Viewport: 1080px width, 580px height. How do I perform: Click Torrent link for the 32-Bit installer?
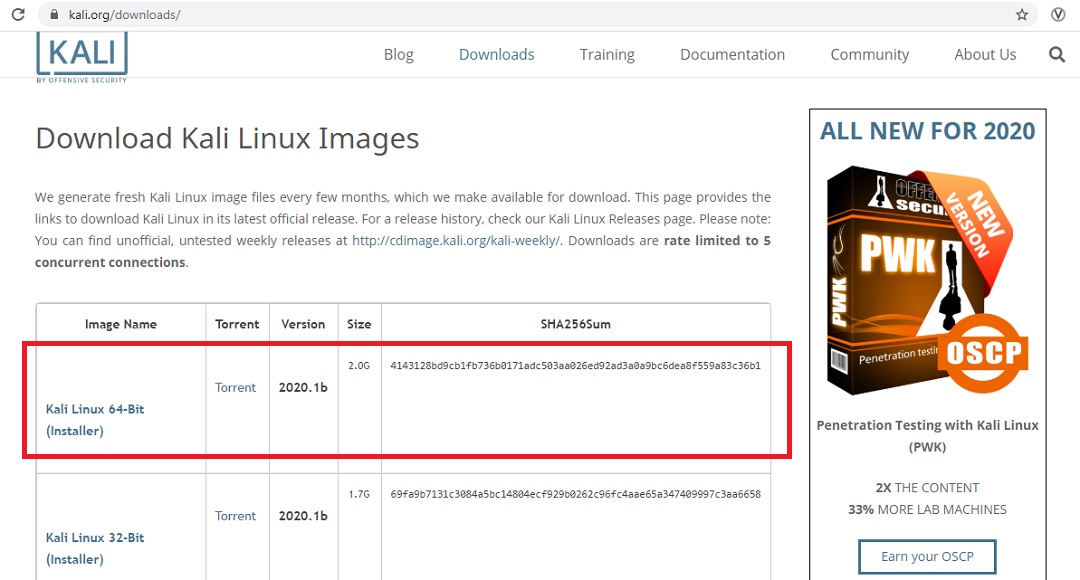tap(235, 515)
